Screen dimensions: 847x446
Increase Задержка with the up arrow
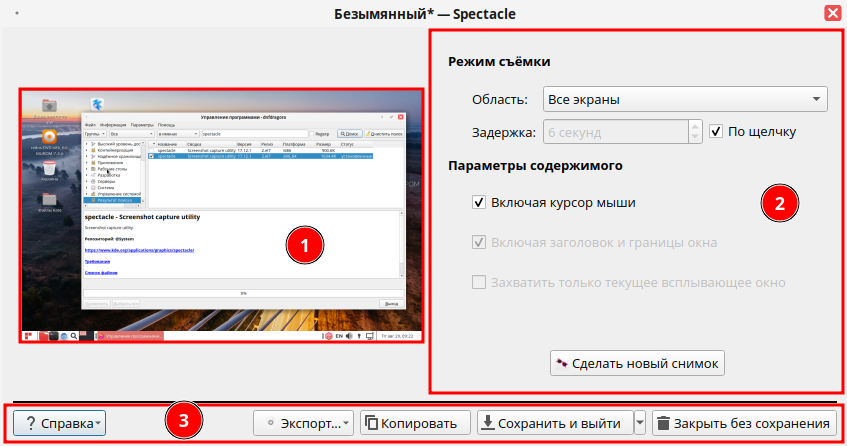(x=694, y=126)
